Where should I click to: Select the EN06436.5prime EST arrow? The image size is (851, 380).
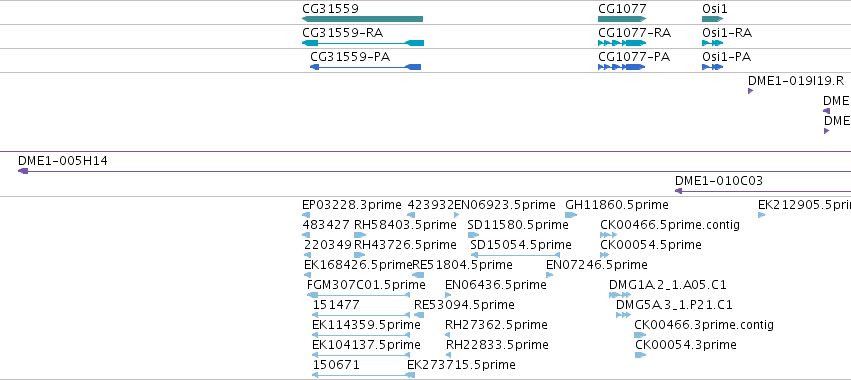[x=448, y=295]
